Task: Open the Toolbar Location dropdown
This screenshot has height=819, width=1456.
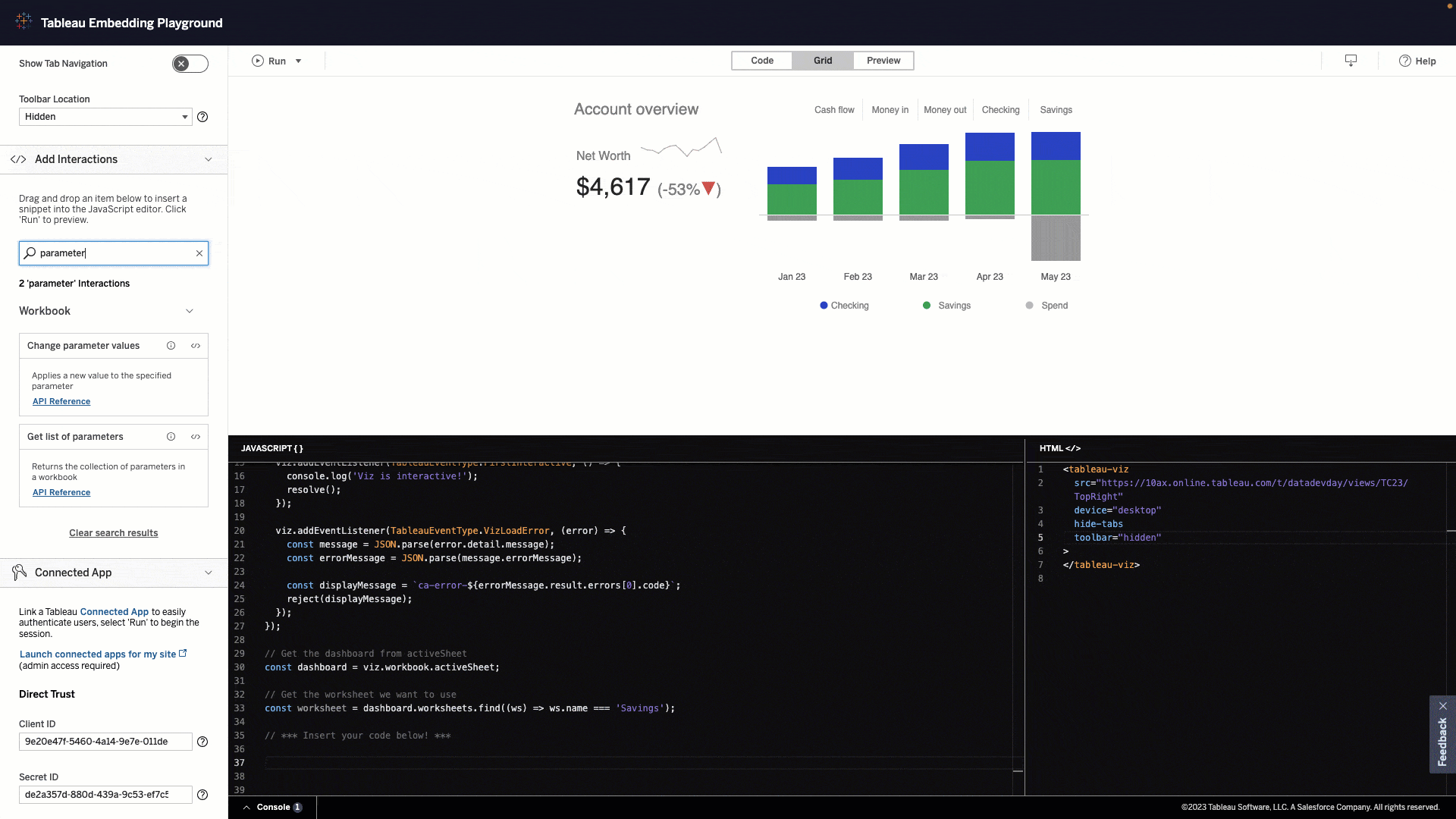Action: 106,116
